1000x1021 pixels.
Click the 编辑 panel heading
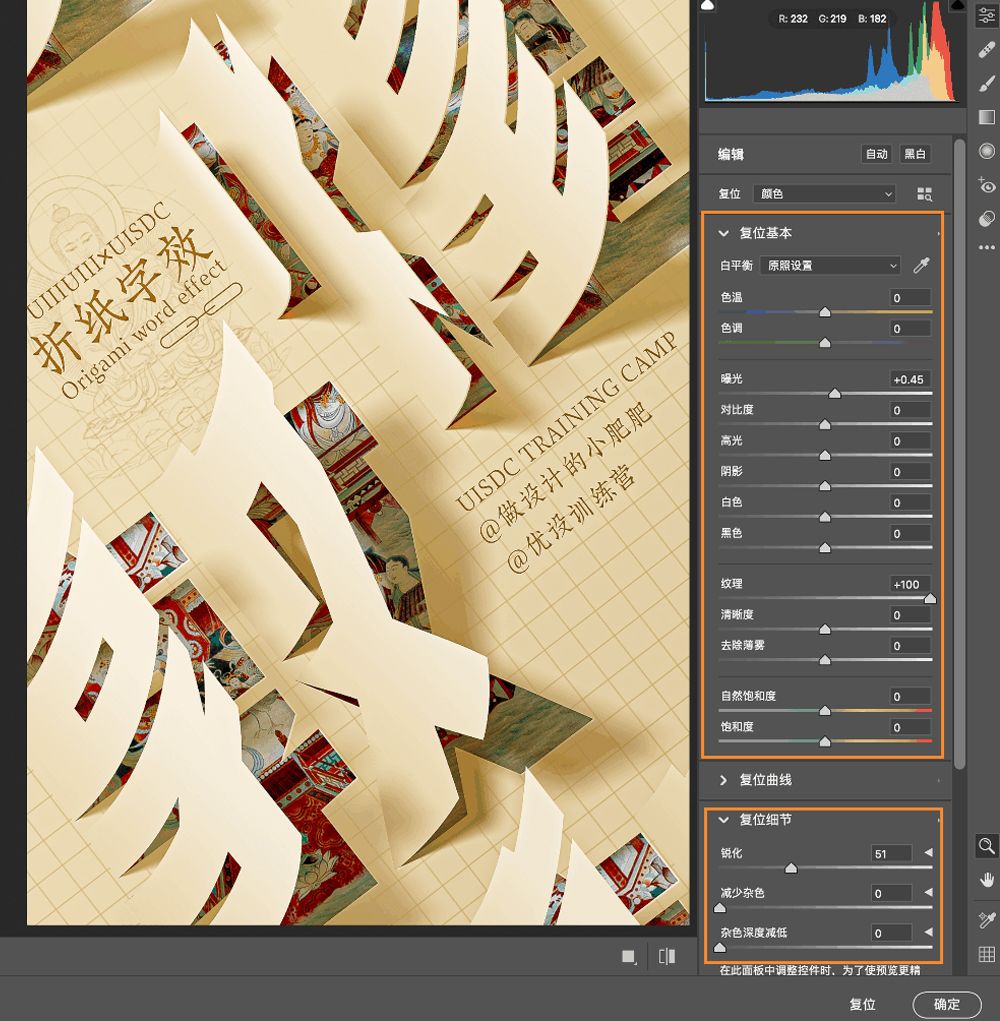coord(730,154)
